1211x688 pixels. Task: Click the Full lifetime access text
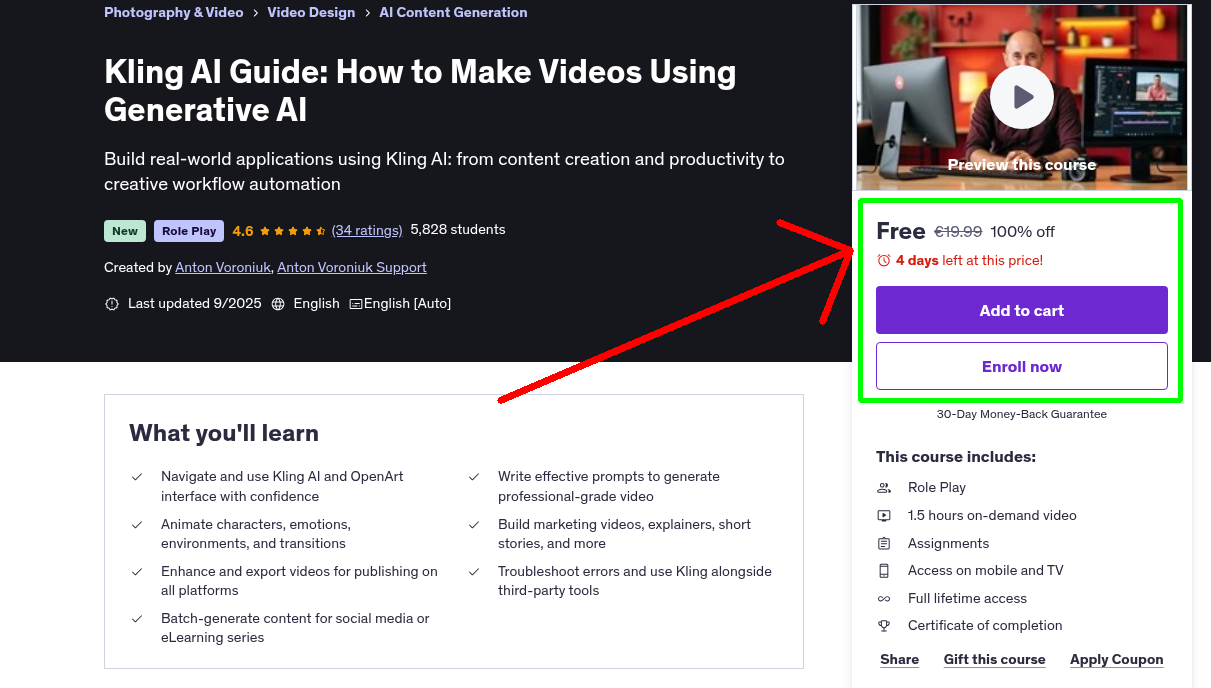pos(967,599)
